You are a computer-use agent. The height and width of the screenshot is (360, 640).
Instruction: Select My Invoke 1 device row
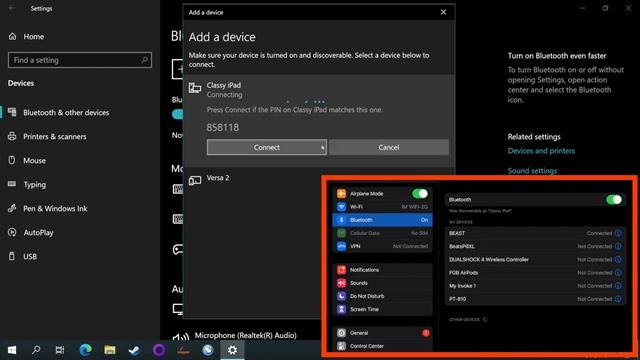point(535,286)
